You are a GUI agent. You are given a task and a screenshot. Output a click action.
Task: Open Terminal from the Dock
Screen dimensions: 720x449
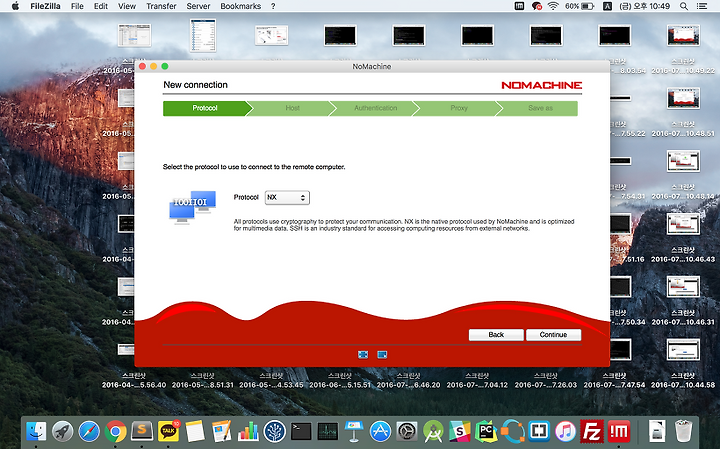301,432
